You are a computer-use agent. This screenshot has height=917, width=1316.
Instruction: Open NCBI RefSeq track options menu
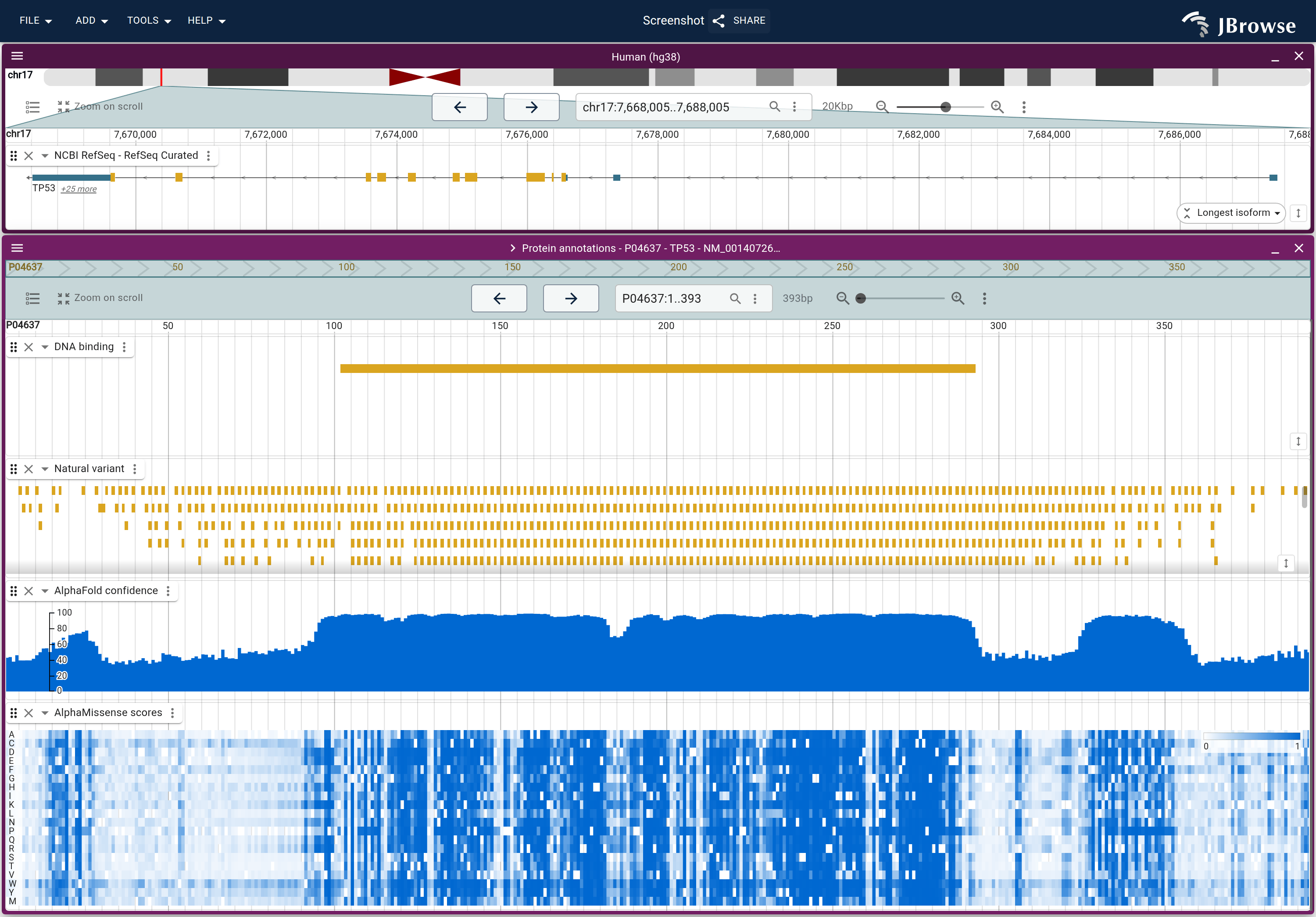[209, 155]
